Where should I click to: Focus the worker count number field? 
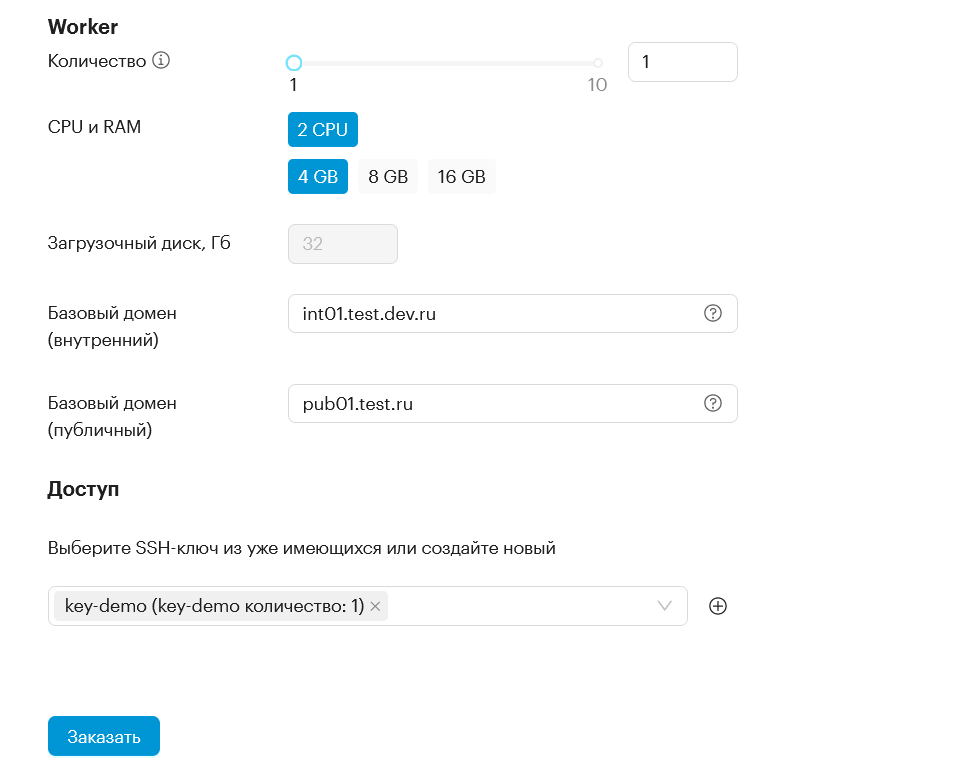pyautogui.click(x=683, y=61)
